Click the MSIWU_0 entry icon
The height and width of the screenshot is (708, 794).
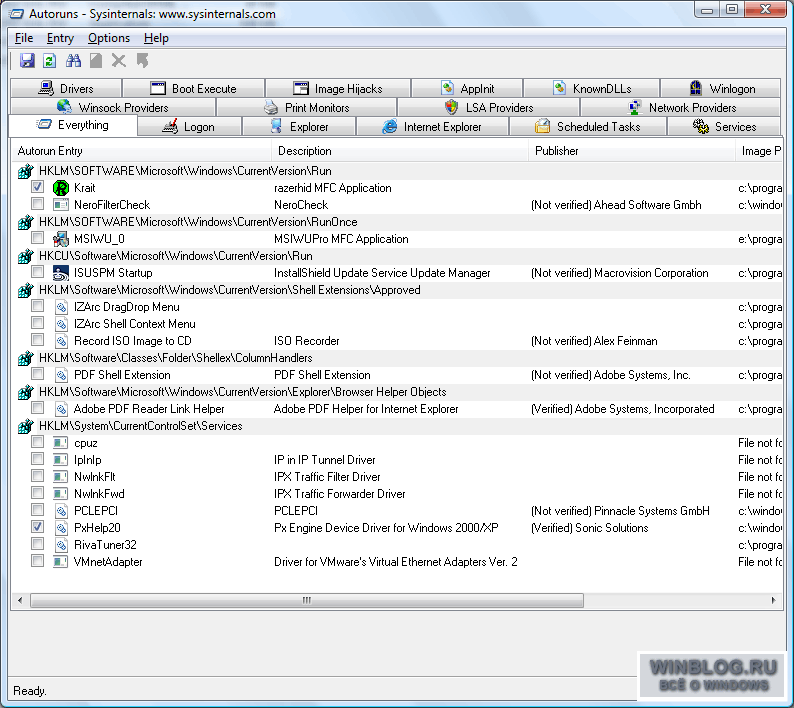[x=61, y=239]
